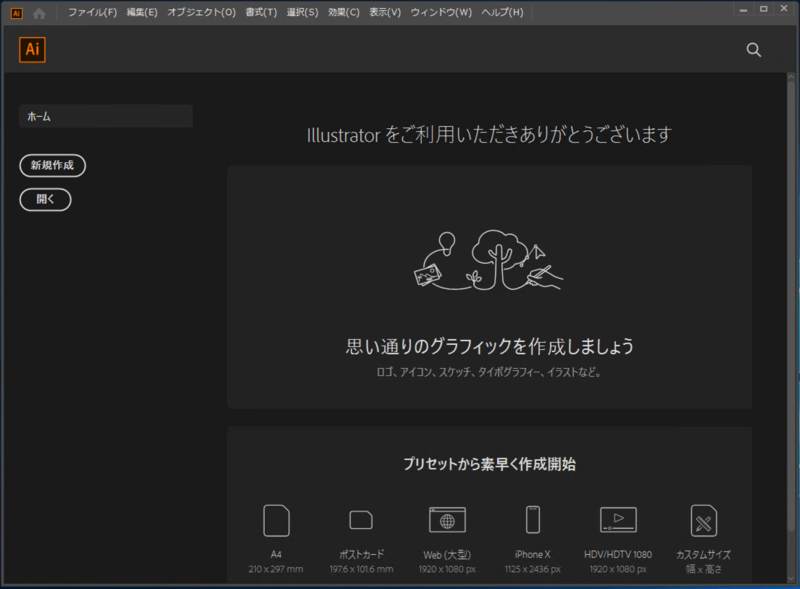Minimize the Illustrator window
This screenshot has height=589, width=800.
743,9
